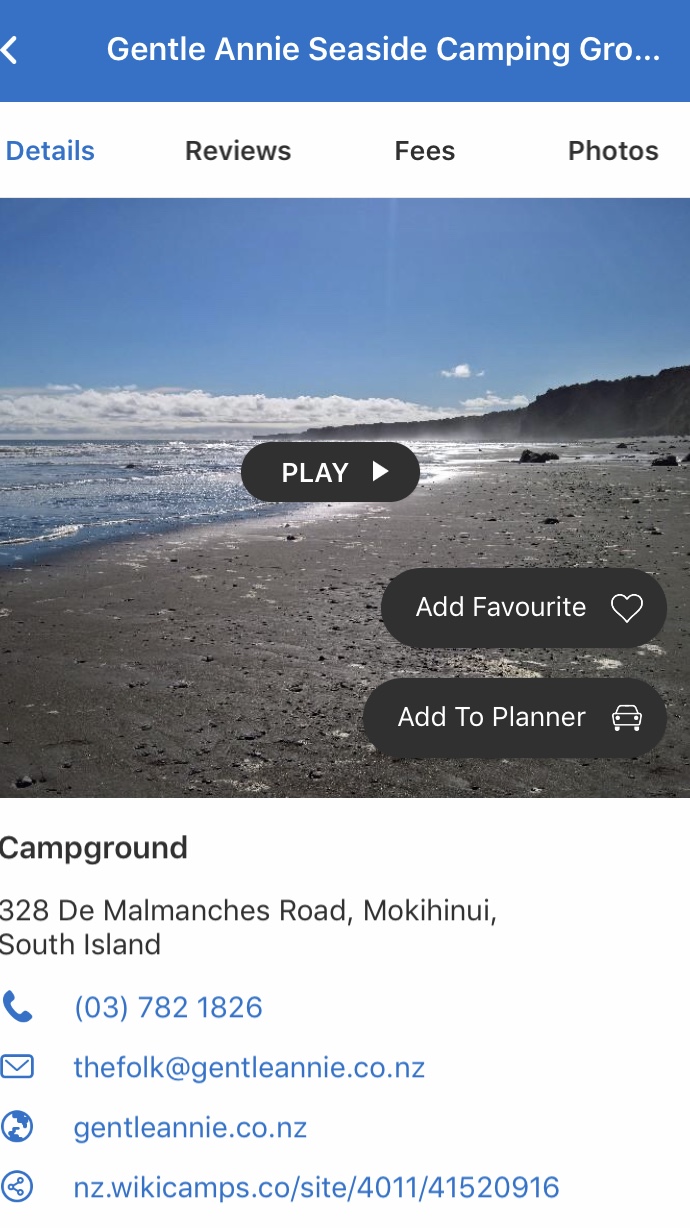Image resolution: width=690 pixels, height=1228 pixels.
Task: Tap the heart icon on Add Favourite
Action: point(627,608)
